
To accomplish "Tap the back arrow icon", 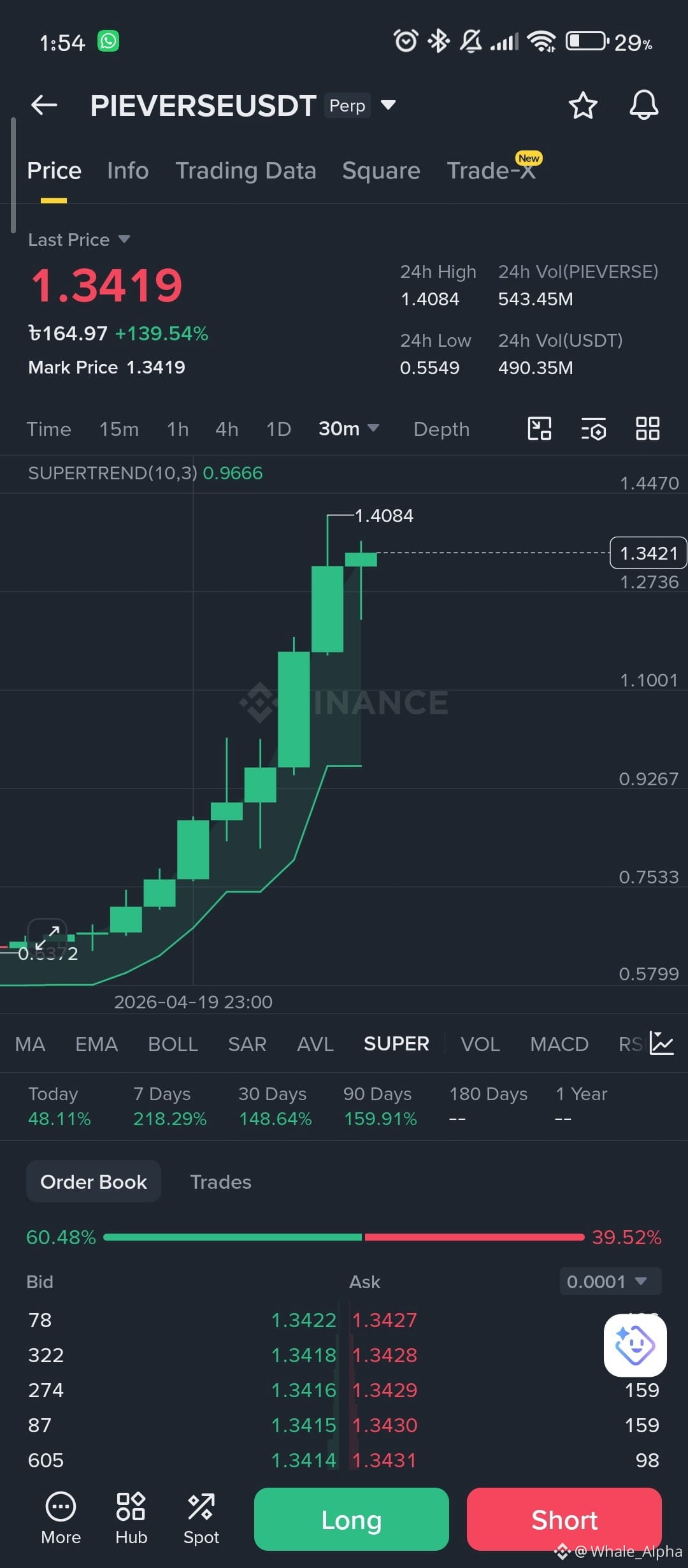I will coord(44,105).
